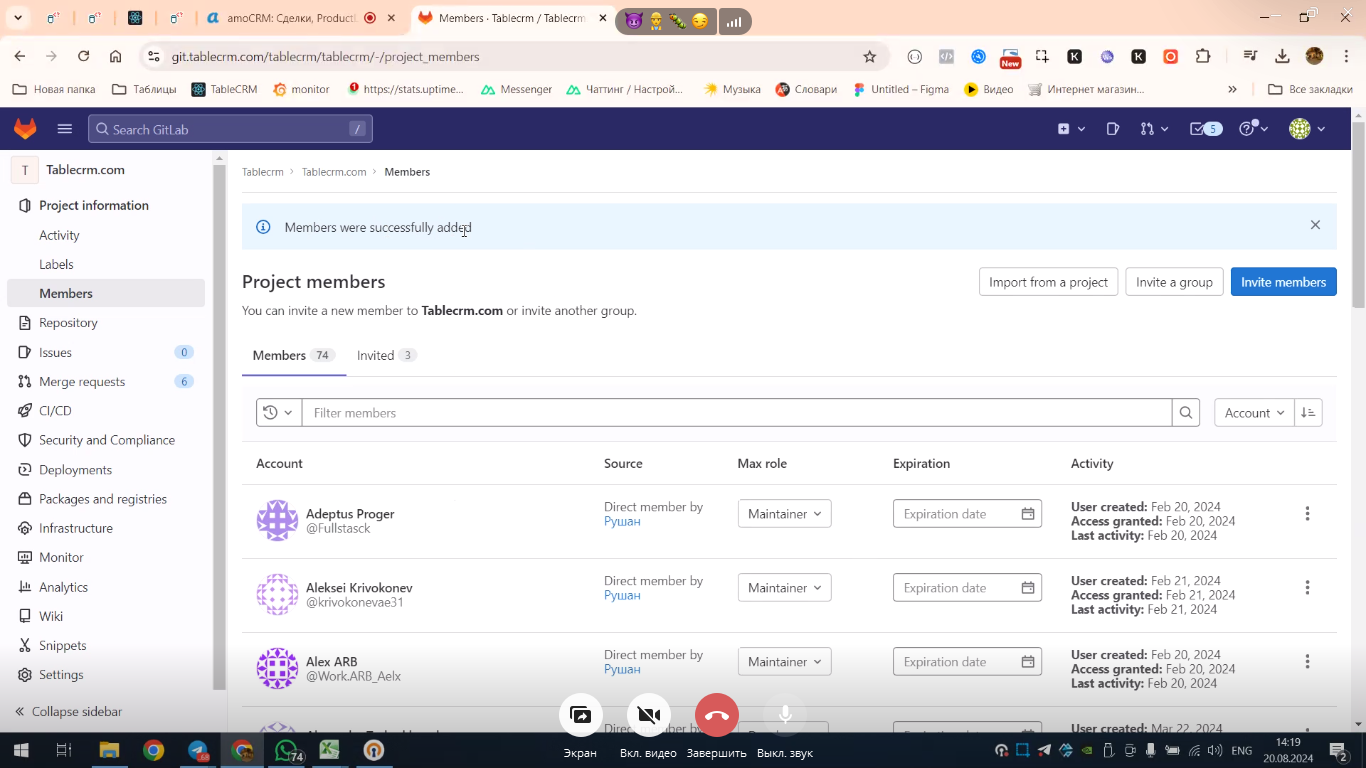Click the Tablecrm breadcrumb link

coord(262,172)
